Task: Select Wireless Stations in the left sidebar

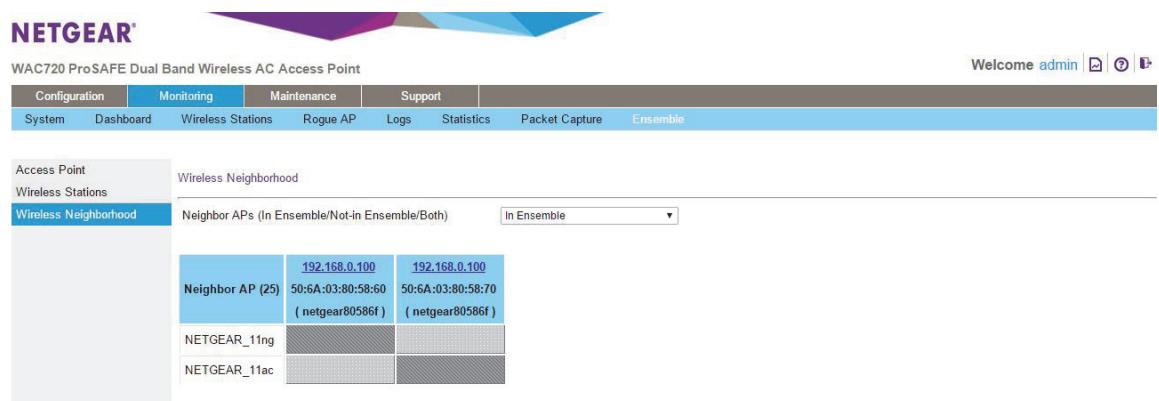Action: tap(61, 192)
